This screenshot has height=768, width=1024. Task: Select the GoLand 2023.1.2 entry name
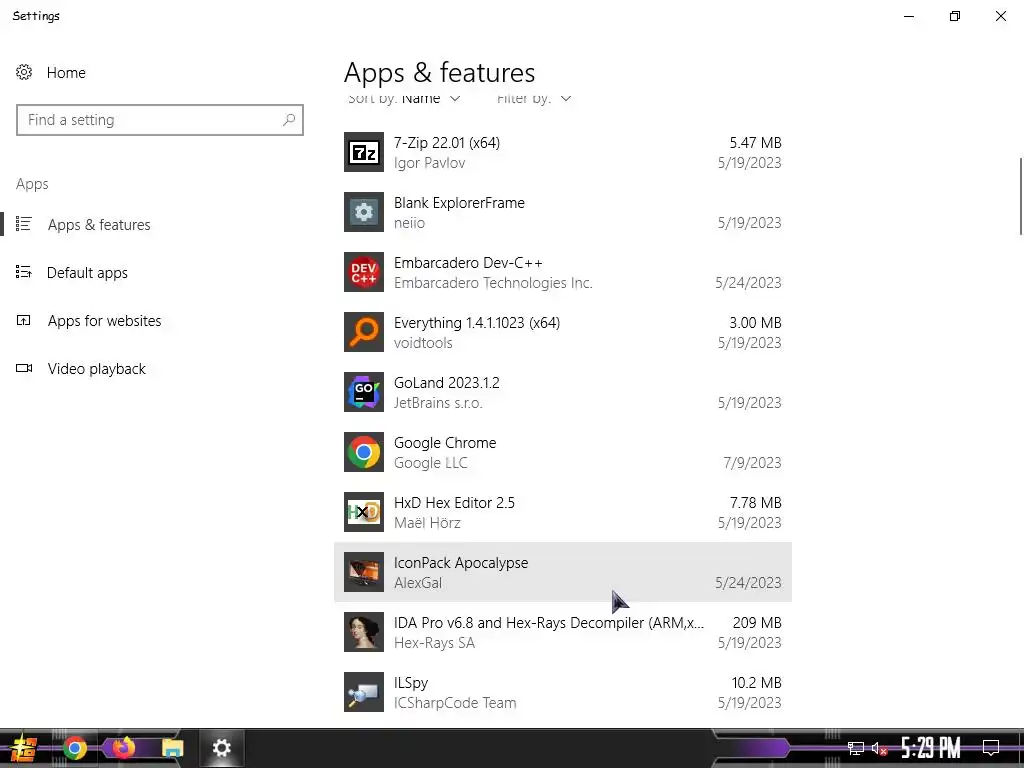[447, 383]
